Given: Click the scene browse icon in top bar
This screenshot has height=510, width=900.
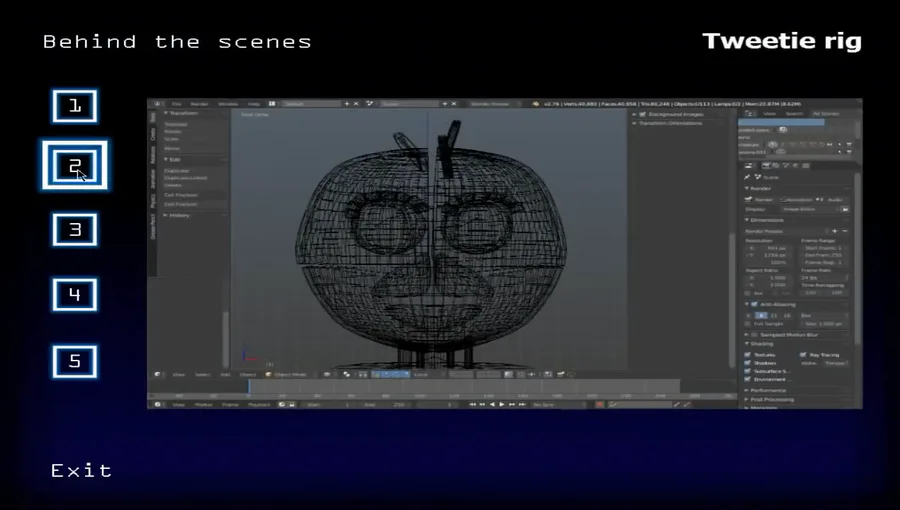Looking at the screenshot, I should click(370, 104).
